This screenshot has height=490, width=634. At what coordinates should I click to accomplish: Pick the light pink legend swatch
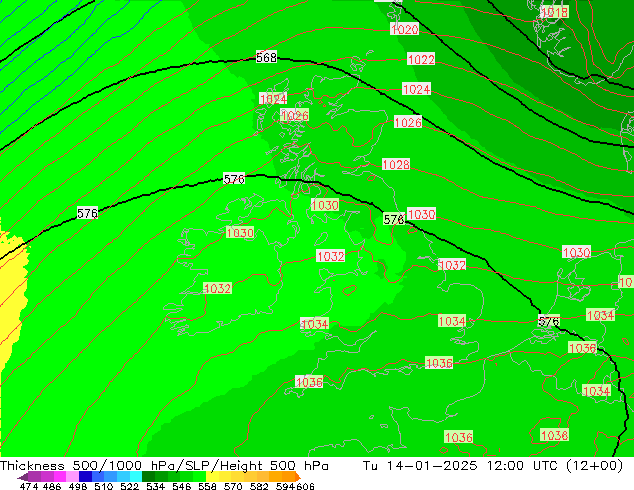click(x=72, y=476)
